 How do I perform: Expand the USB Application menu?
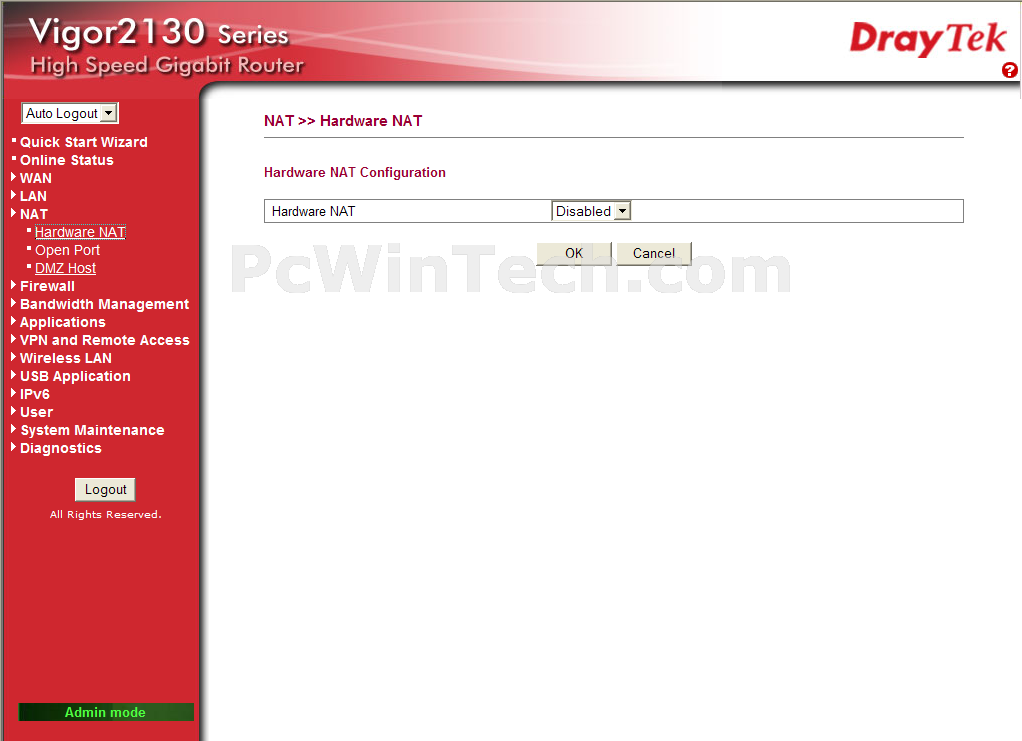[75, 377]
